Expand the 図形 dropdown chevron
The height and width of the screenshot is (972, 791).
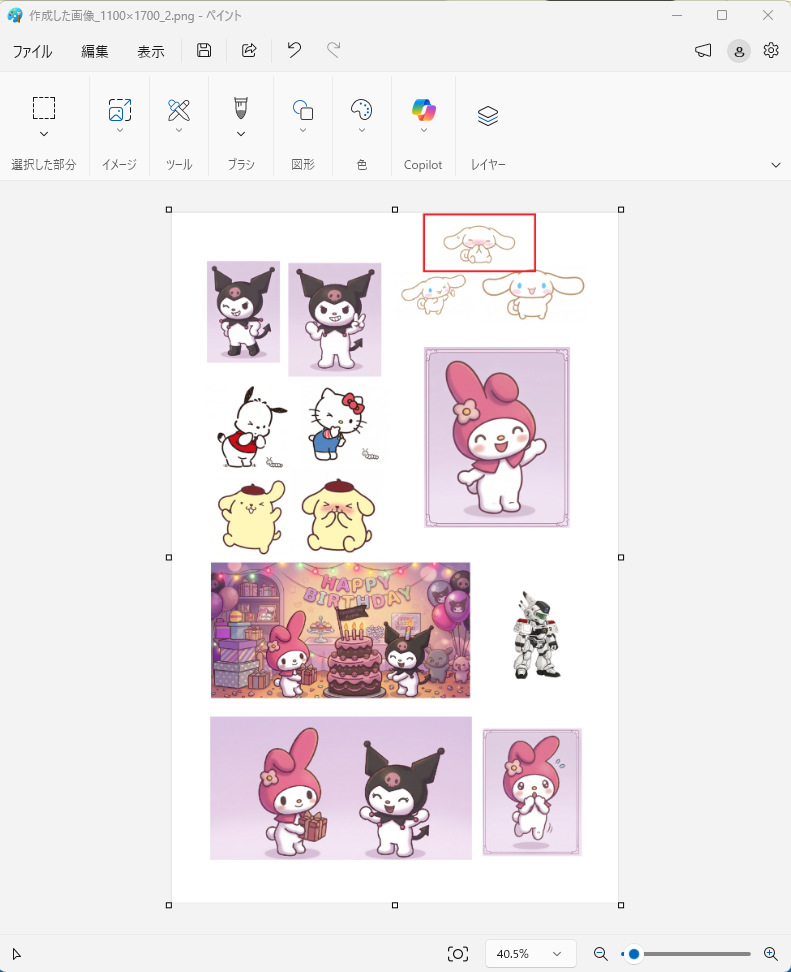click(x=303, y=130)
